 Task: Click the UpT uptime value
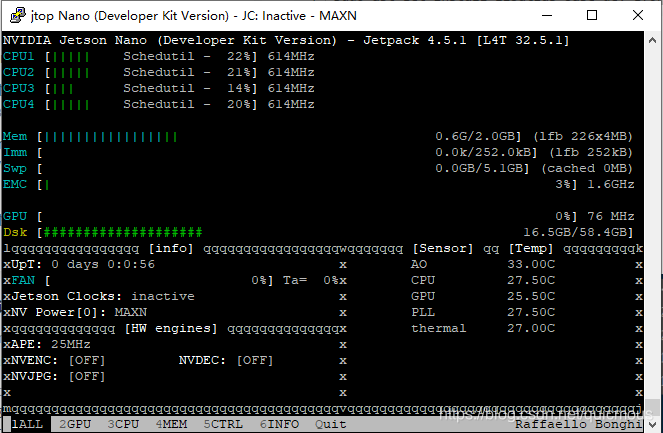(103, 265)
